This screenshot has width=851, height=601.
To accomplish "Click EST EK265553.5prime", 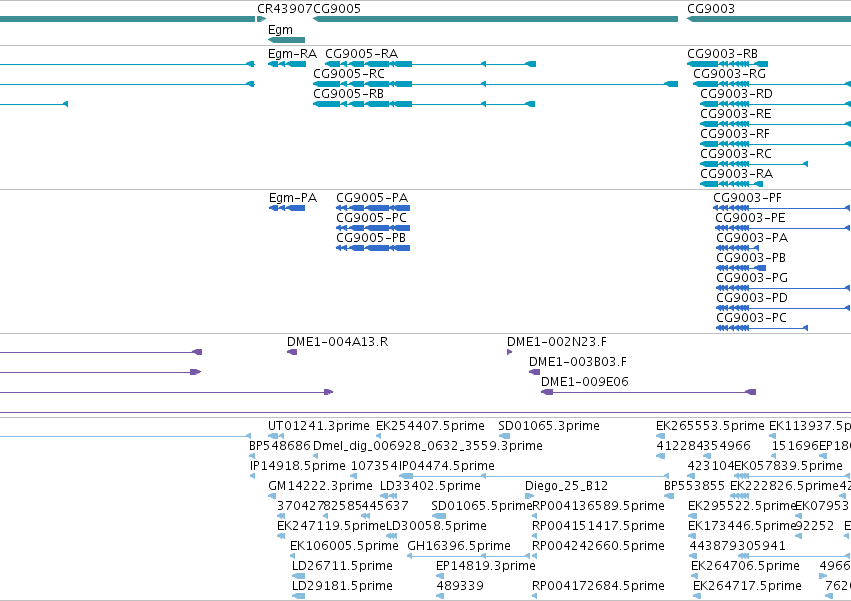I will [660, 436].
